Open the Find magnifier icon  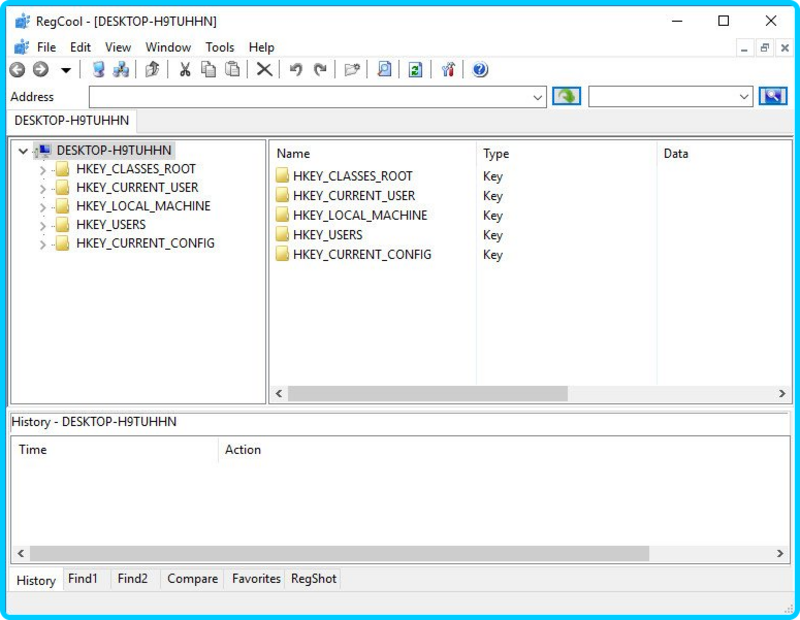pyautogui.click(x=384, y=69)
